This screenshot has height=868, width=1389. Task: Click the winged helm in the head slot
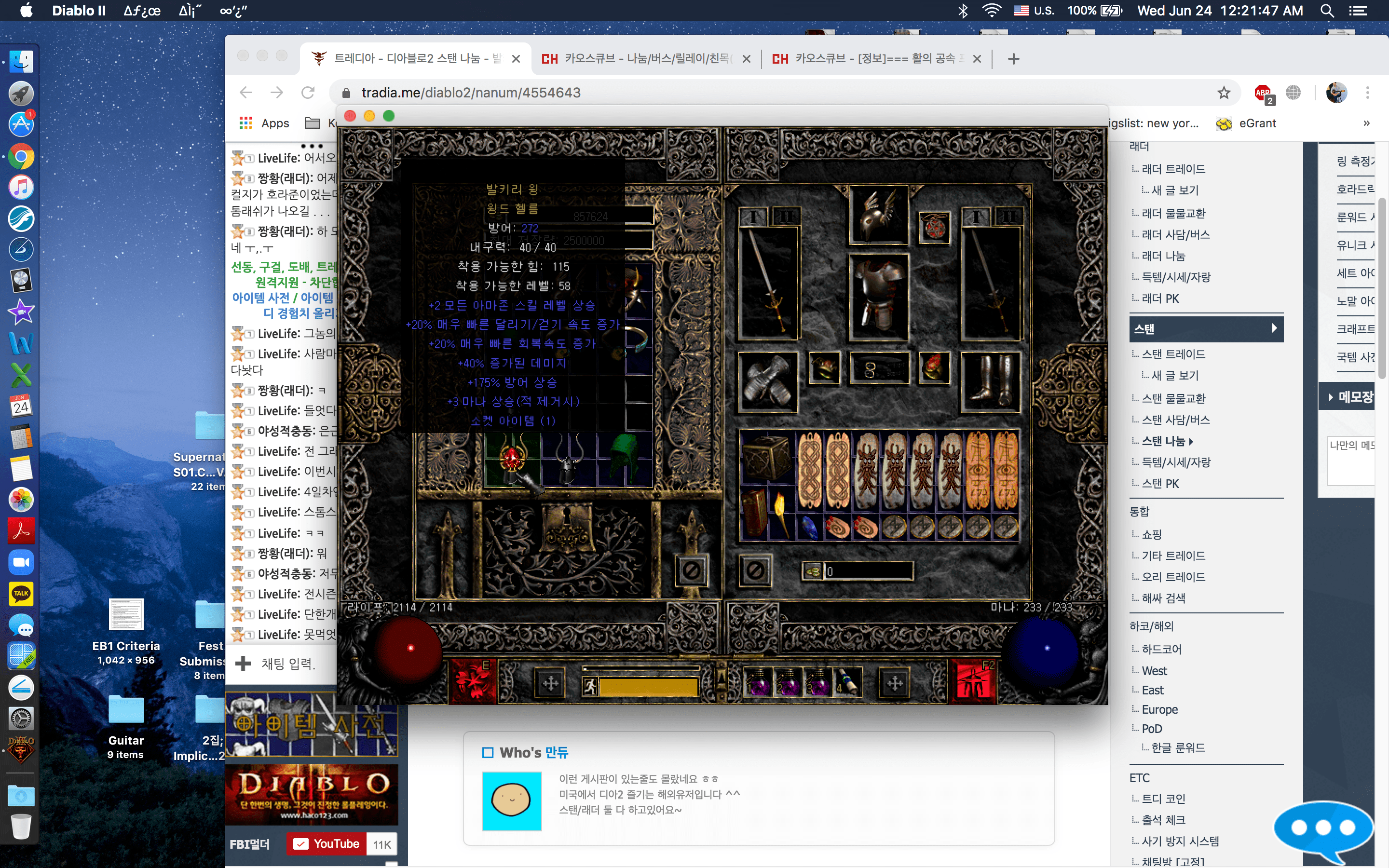[878, 214]
